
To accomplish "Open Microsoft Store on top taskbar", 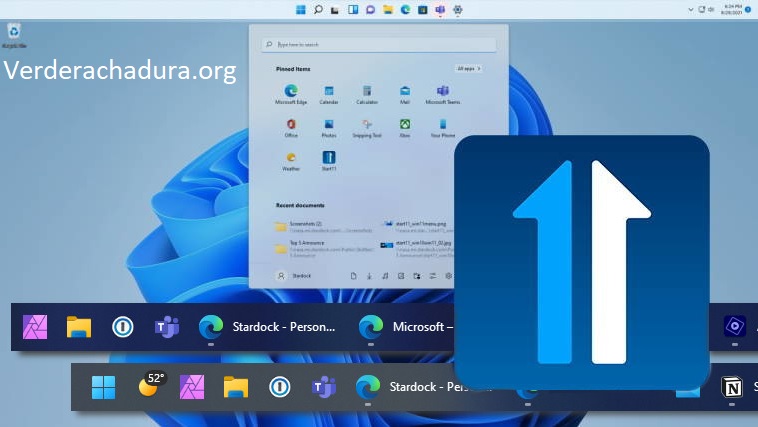I will pos(423,10).
